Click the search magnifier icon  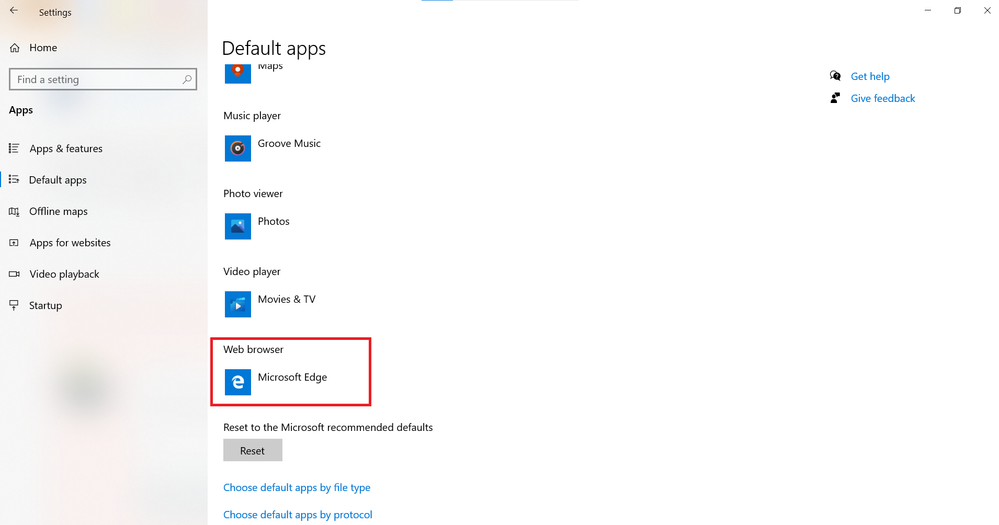(x=187, y=80)
